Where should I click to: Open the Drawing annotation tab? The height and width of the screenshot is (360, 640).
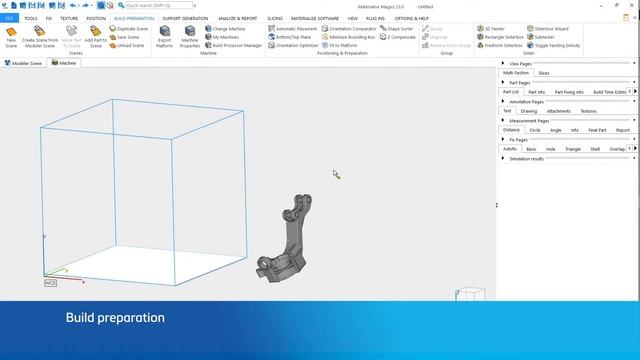[x=529, y=111]
